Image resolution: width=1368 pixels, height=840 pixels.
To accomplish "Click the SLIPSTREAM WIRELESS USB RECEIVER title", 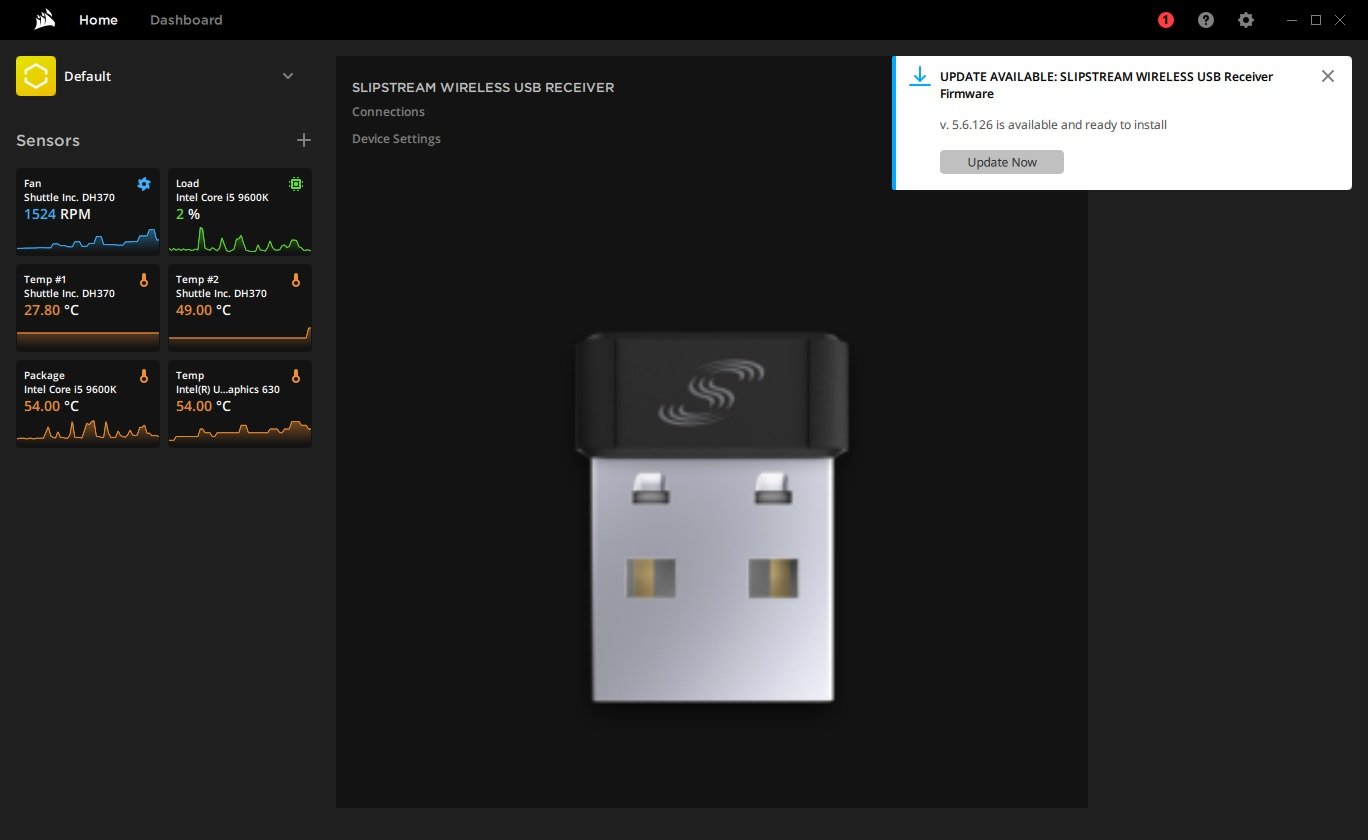I will pos(483,87).
